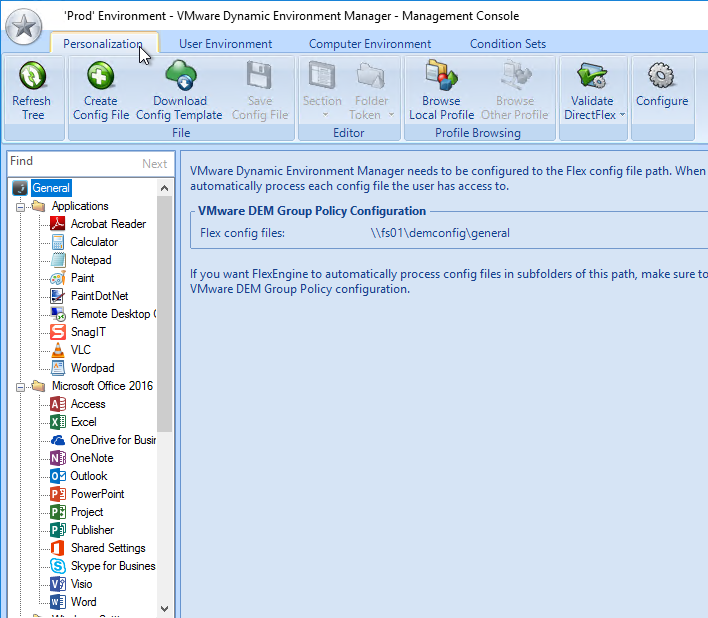Select the OneNote icon
This screenshot has height=618, width=708.
tap(58, 458)
